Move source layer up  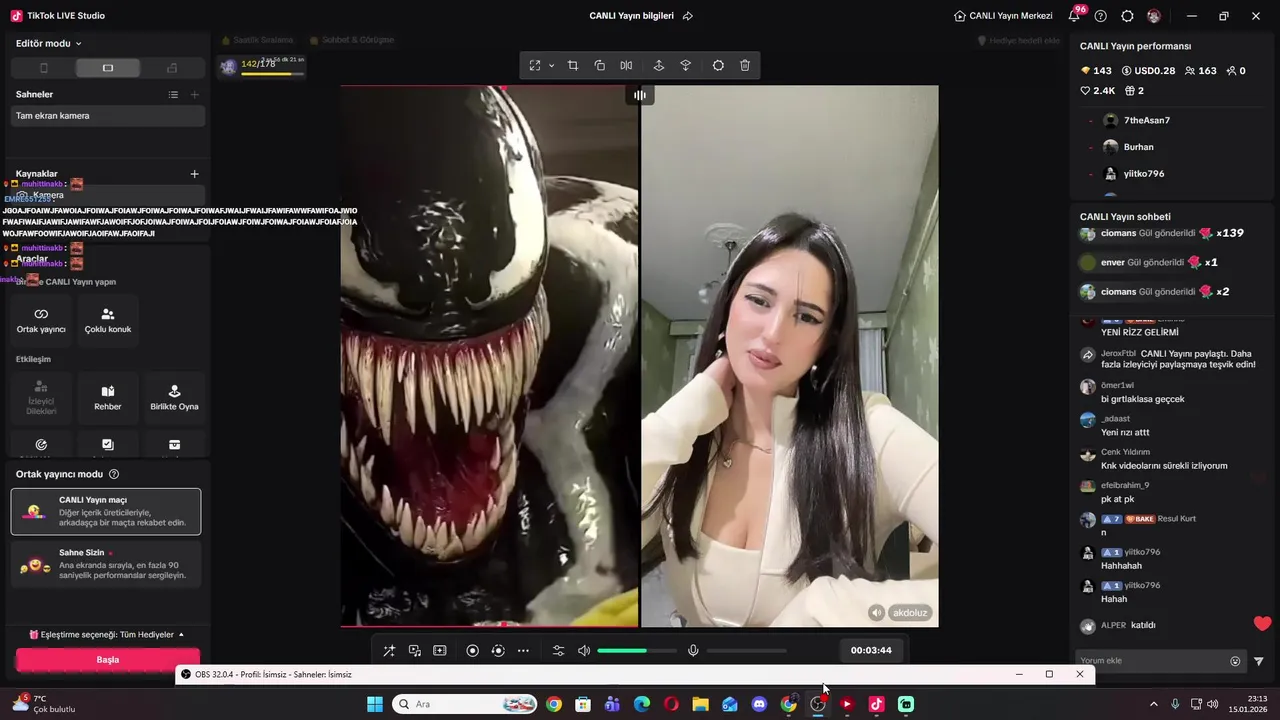658,65
